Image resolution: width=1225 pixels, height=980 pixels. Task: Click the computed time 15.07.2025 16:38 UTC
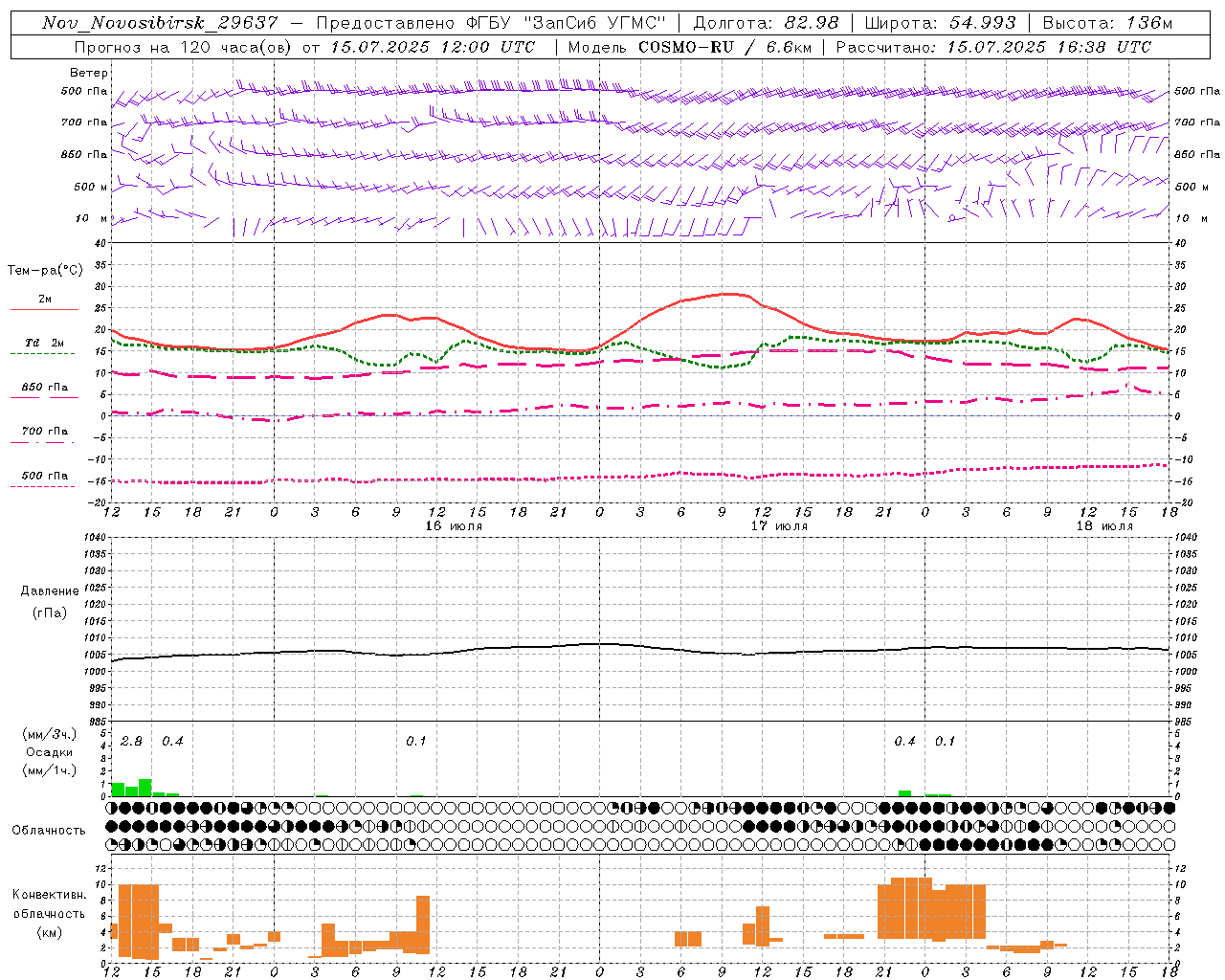click(1049, 47)
